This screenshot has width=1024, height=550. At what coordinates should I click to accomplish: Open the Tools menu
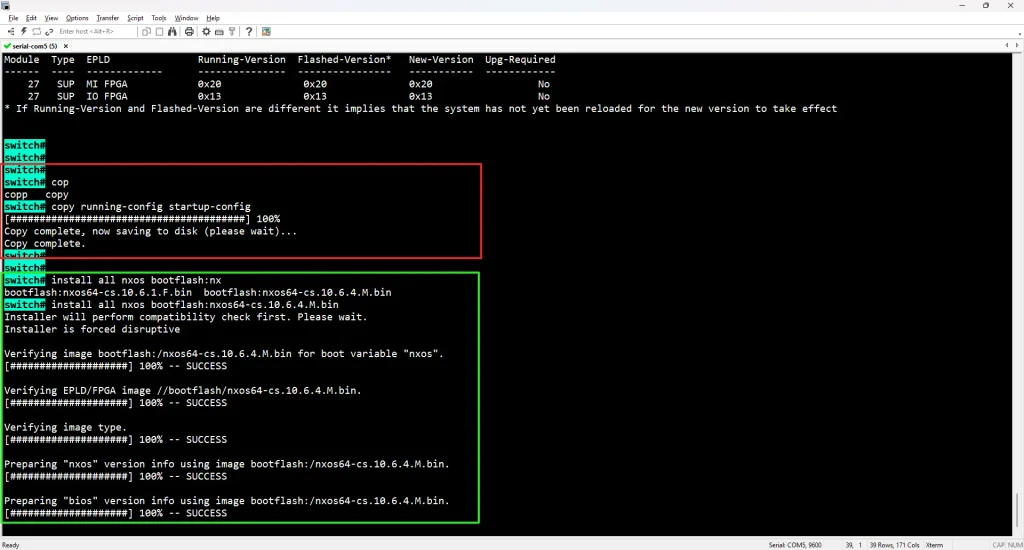point(159,18)
